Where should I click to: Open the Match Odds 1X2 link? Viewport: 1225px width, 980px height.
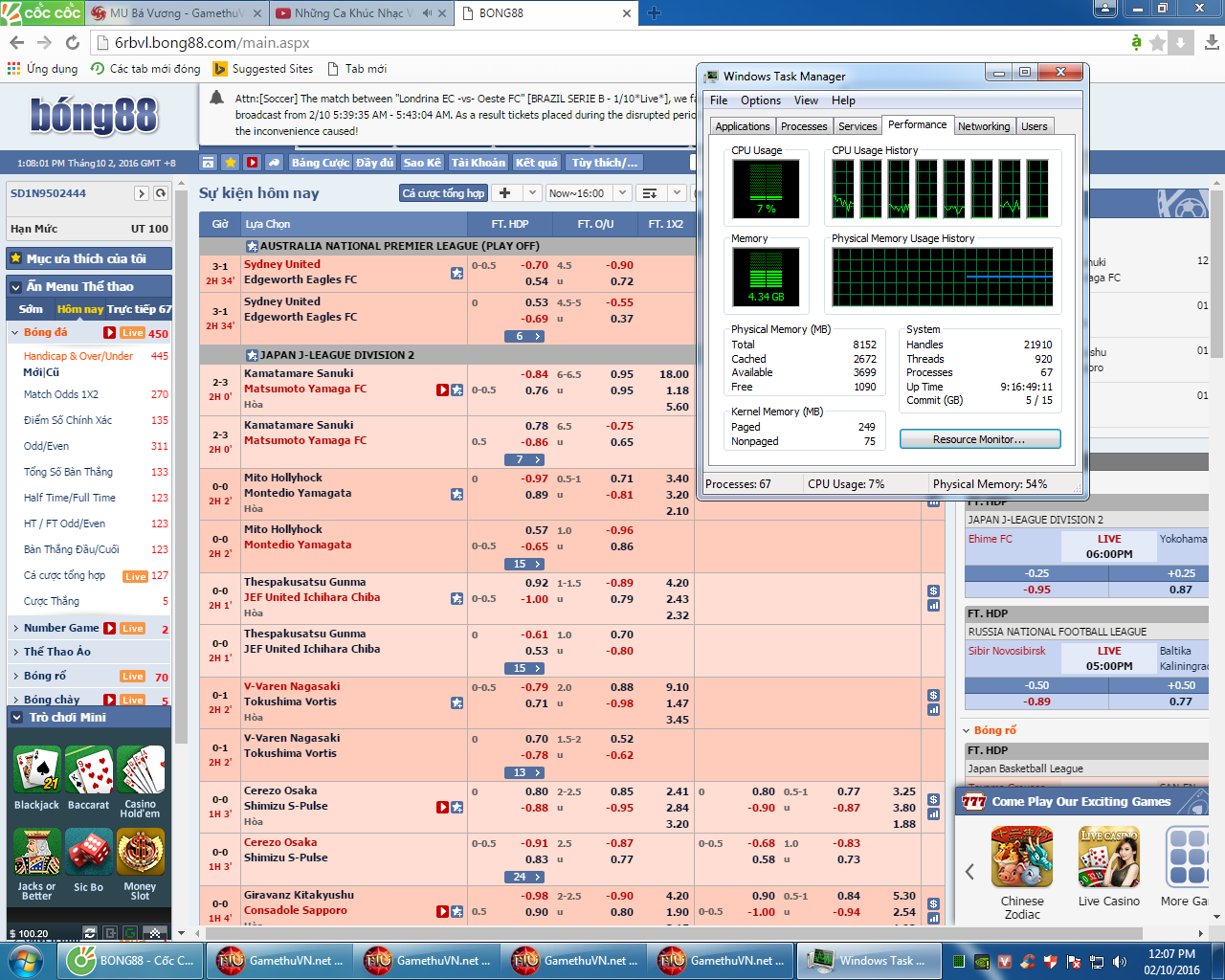point(61,394)
